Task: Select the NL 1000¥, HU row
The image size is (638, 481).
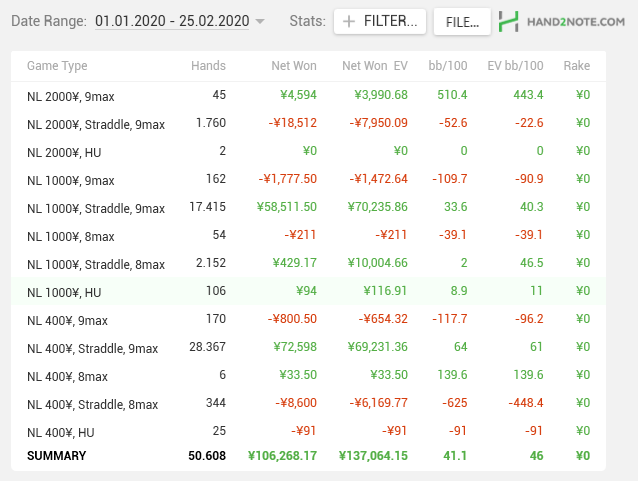Action: (308, 292)
